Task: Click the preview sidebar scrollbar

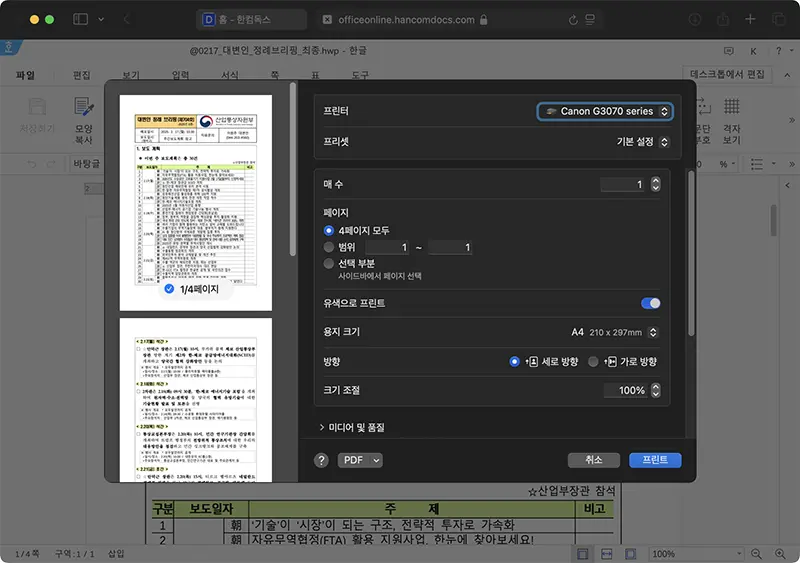Action: click(x=293, y=169)
